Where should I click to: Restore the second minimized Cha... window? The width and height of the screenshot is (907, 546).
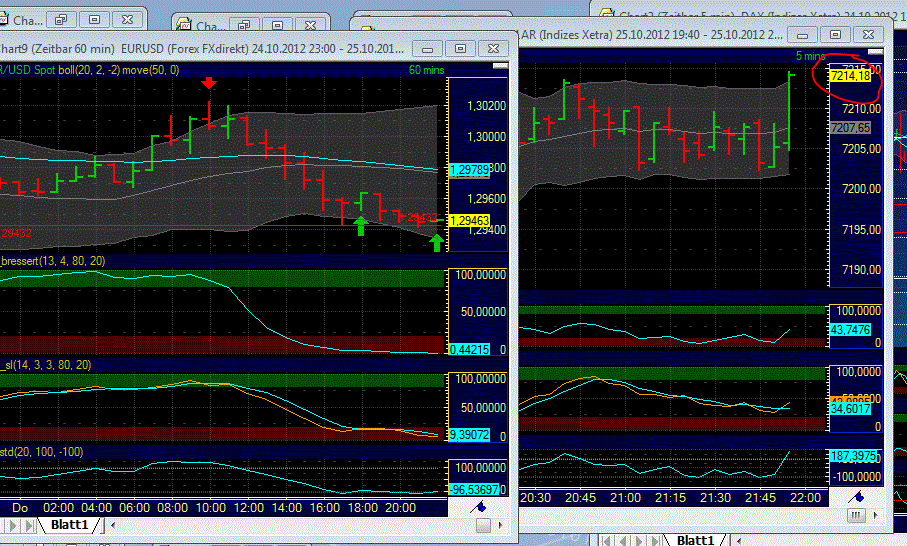click(244, 25)
